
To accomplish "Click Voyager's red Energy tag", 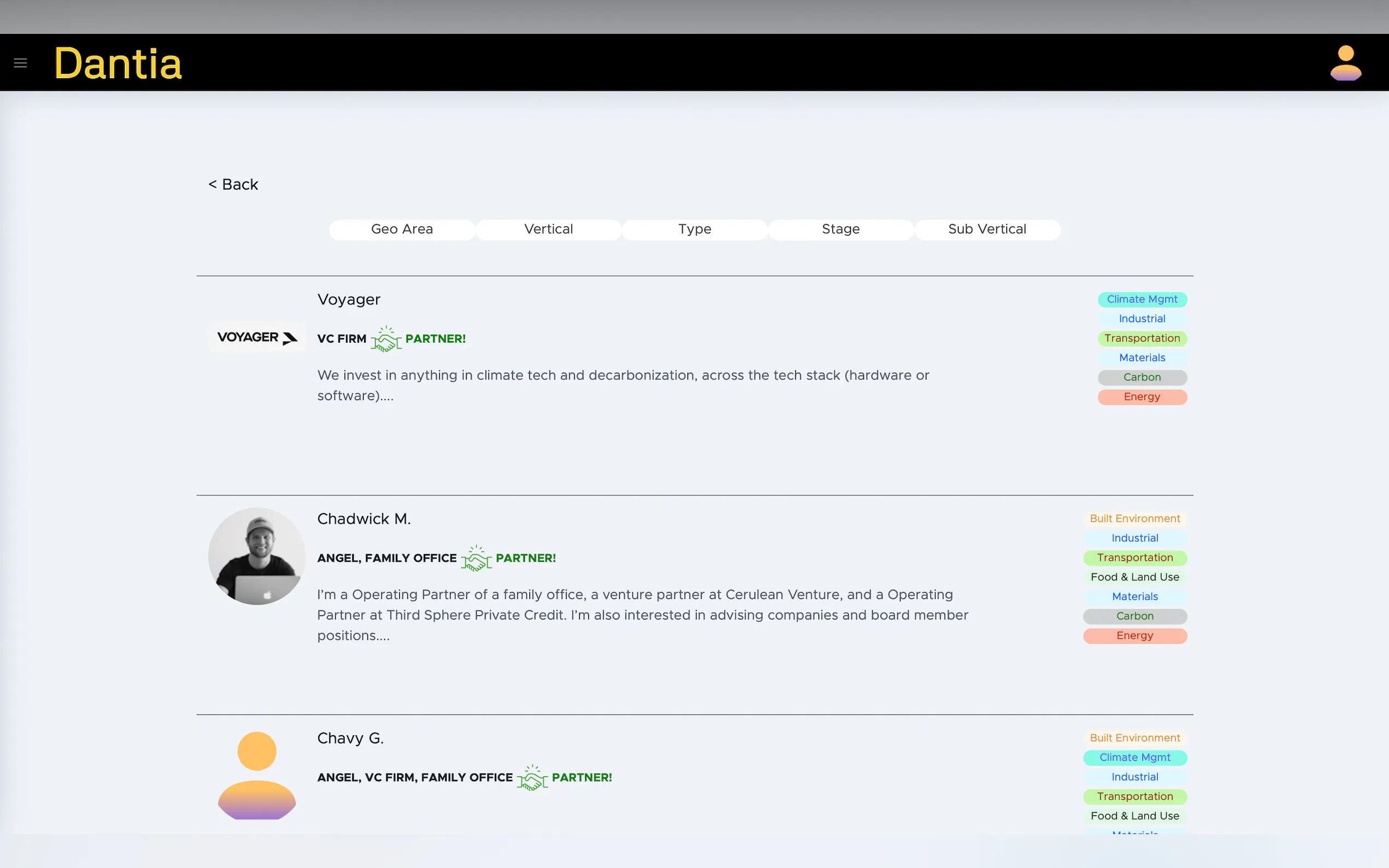I will click(1141, 397).
